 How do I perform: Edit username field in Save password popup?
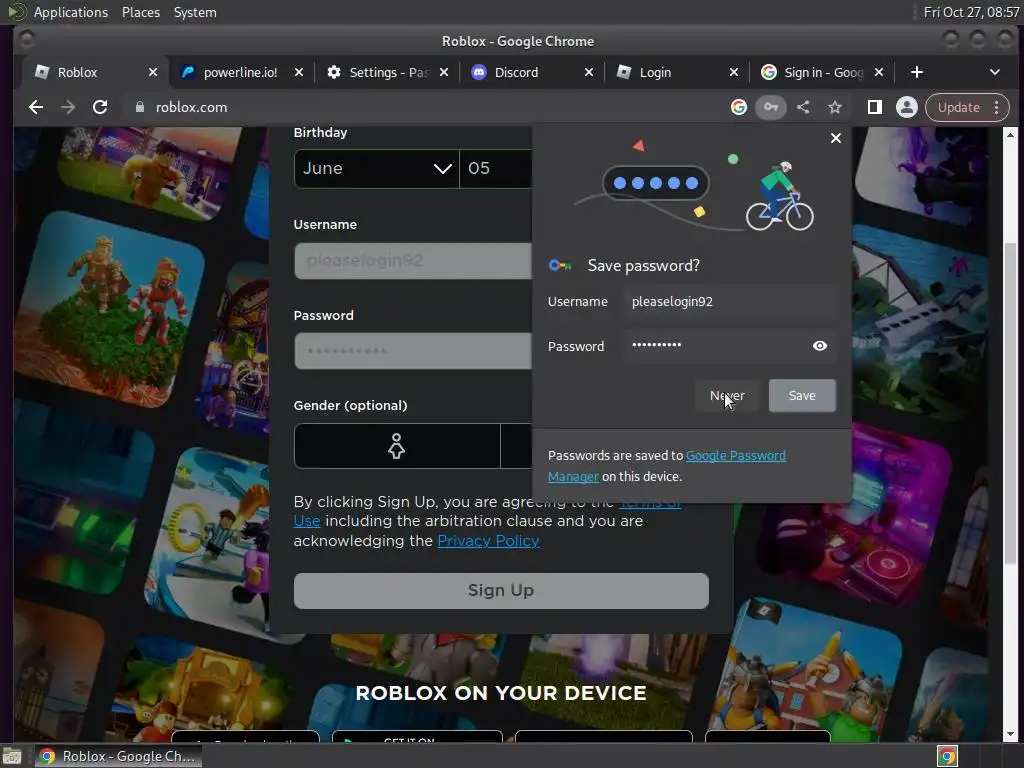tap(729, 302)
